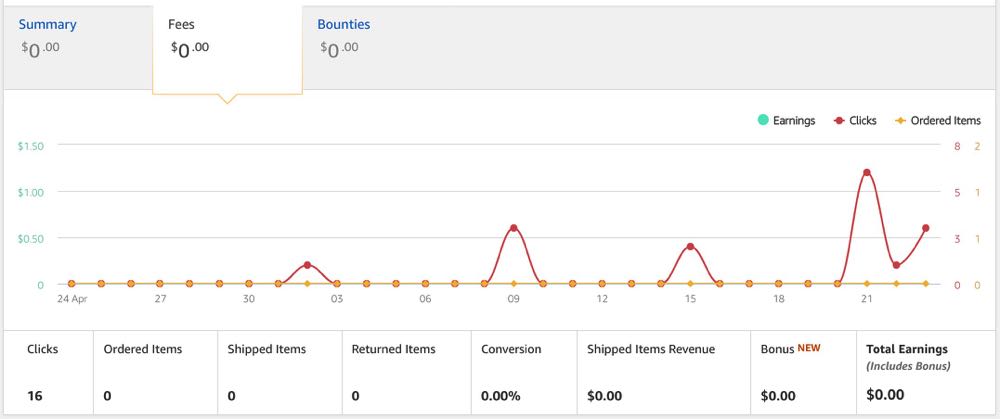Click the '$1.50' earnings axis label
The height and width of the screenshot is (419, 1000).
(31, 146)
